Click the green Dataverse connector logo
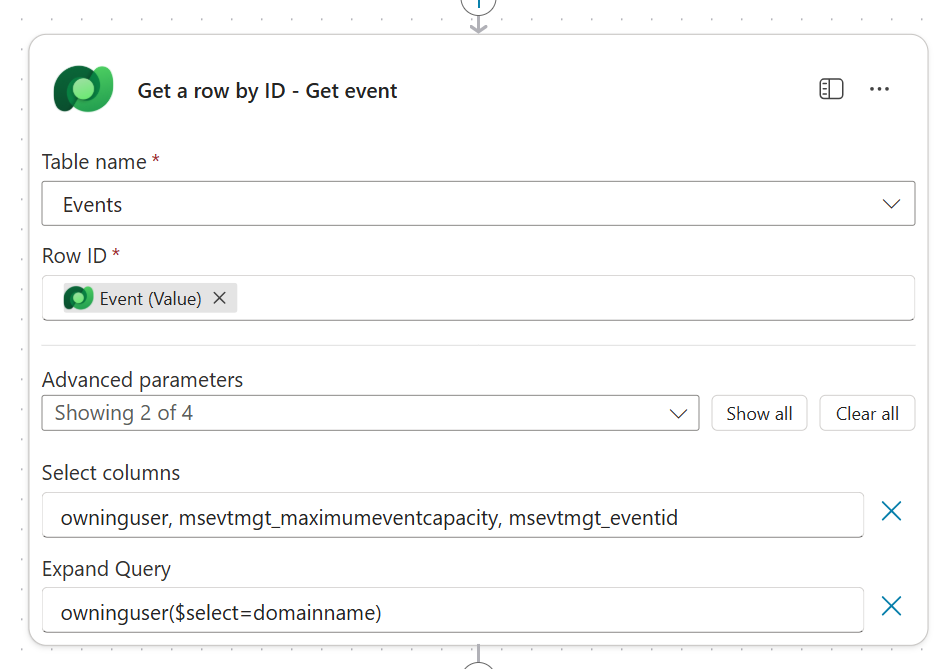The image size is (949, 669). 83,89
